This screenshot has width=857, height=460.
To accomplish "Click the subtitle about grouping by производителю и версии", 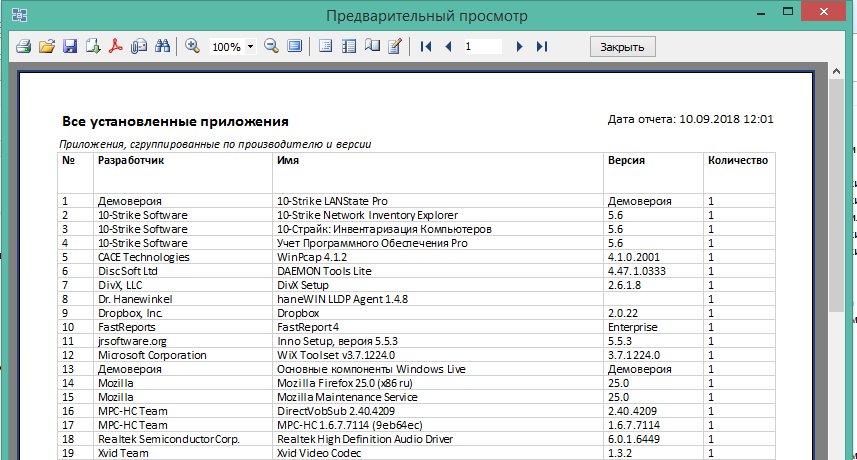I will coord(215,145).
